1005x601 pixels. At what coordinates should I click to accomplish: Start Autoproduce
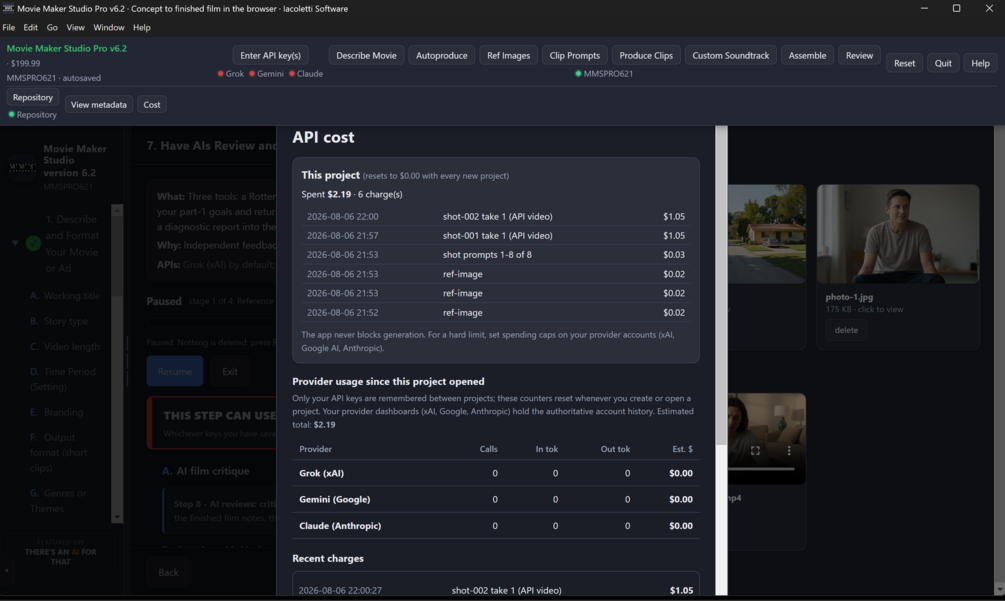(x=442, y=55)
